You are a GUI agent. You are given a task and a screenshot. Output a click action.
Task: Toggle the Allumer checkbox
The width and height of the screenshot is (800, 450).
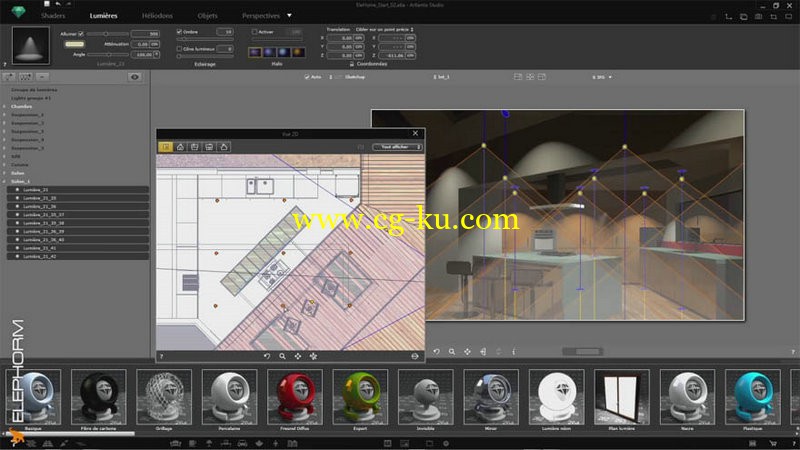(x=81, y=34)
